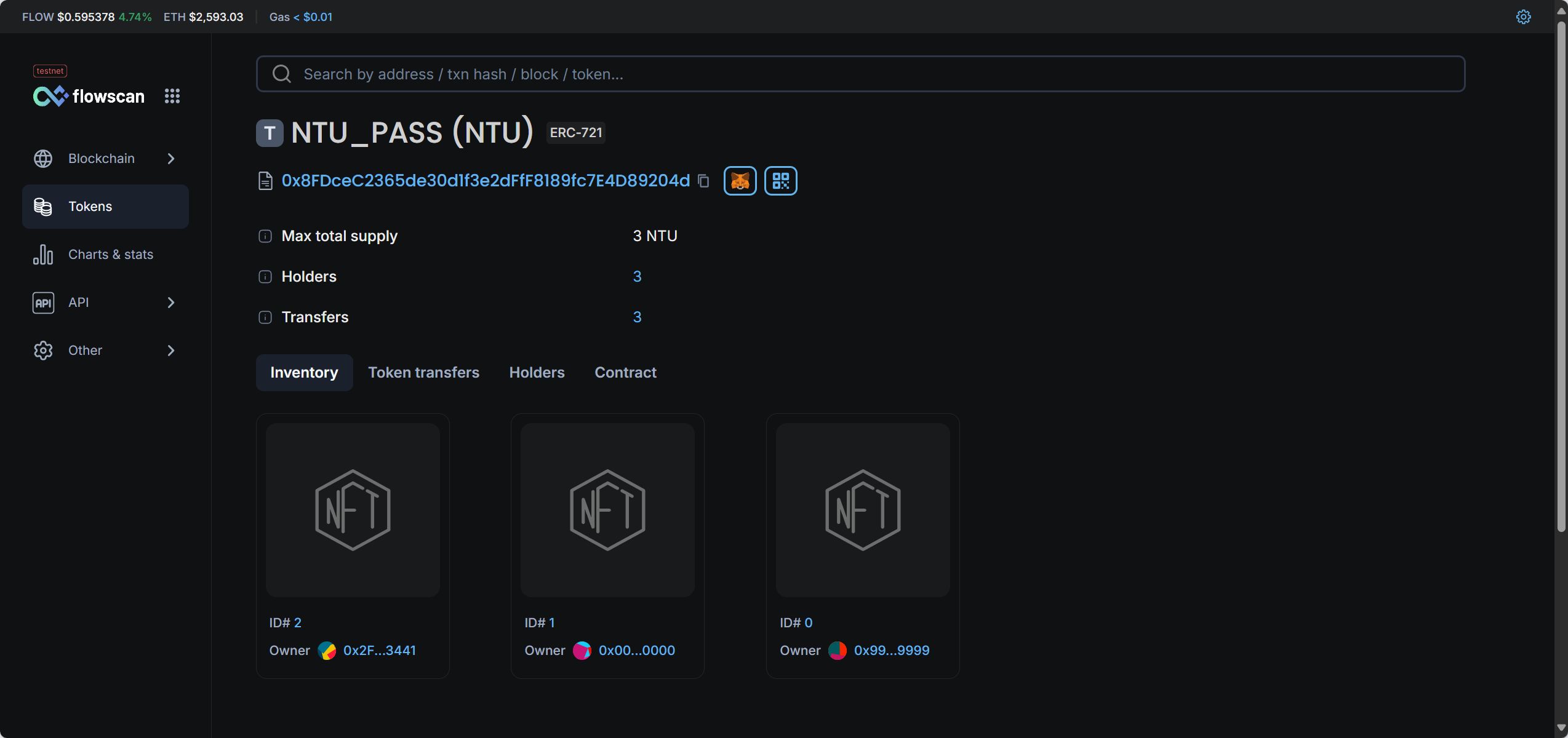Click the token T avatar icon

click(x=270, y=133)
